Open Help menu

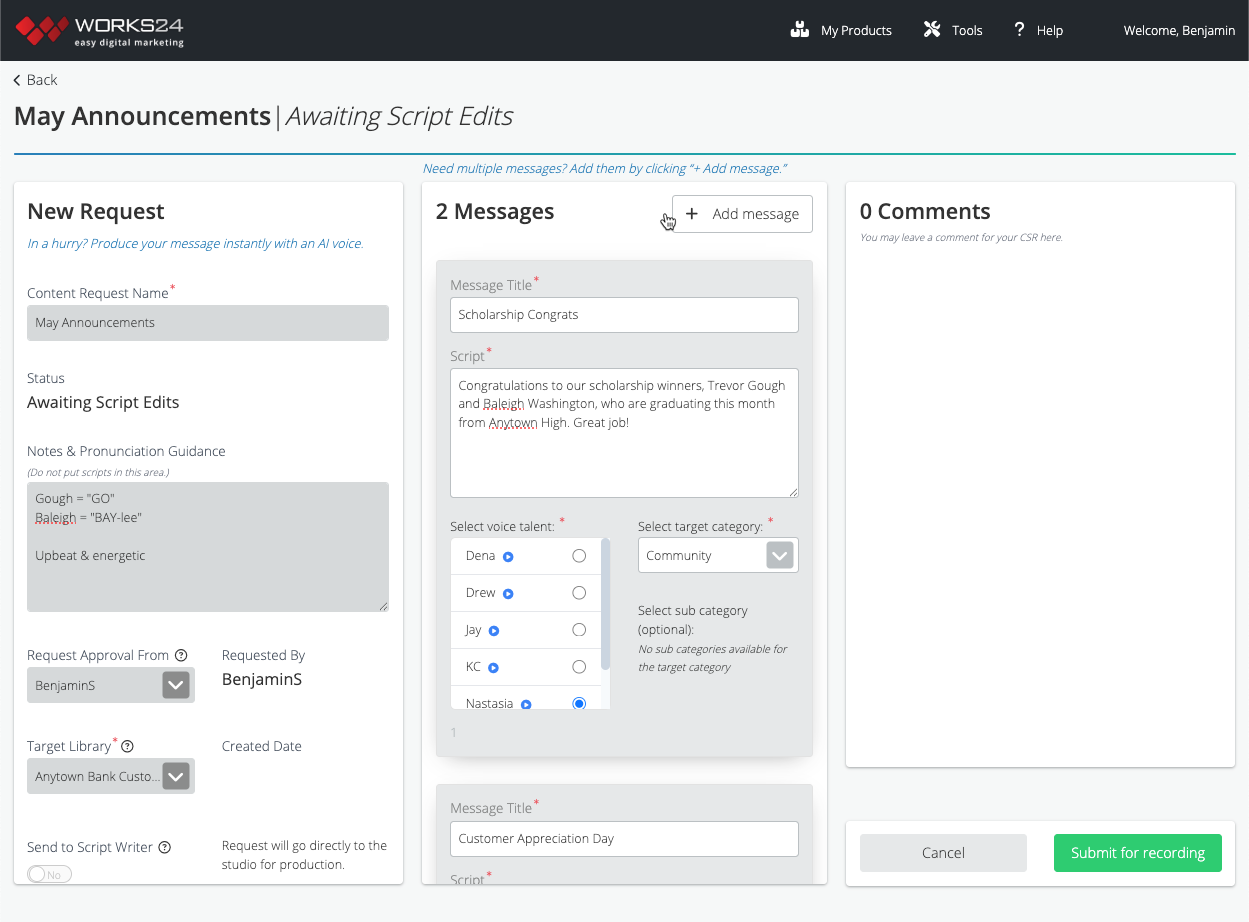coord(1038,30)
